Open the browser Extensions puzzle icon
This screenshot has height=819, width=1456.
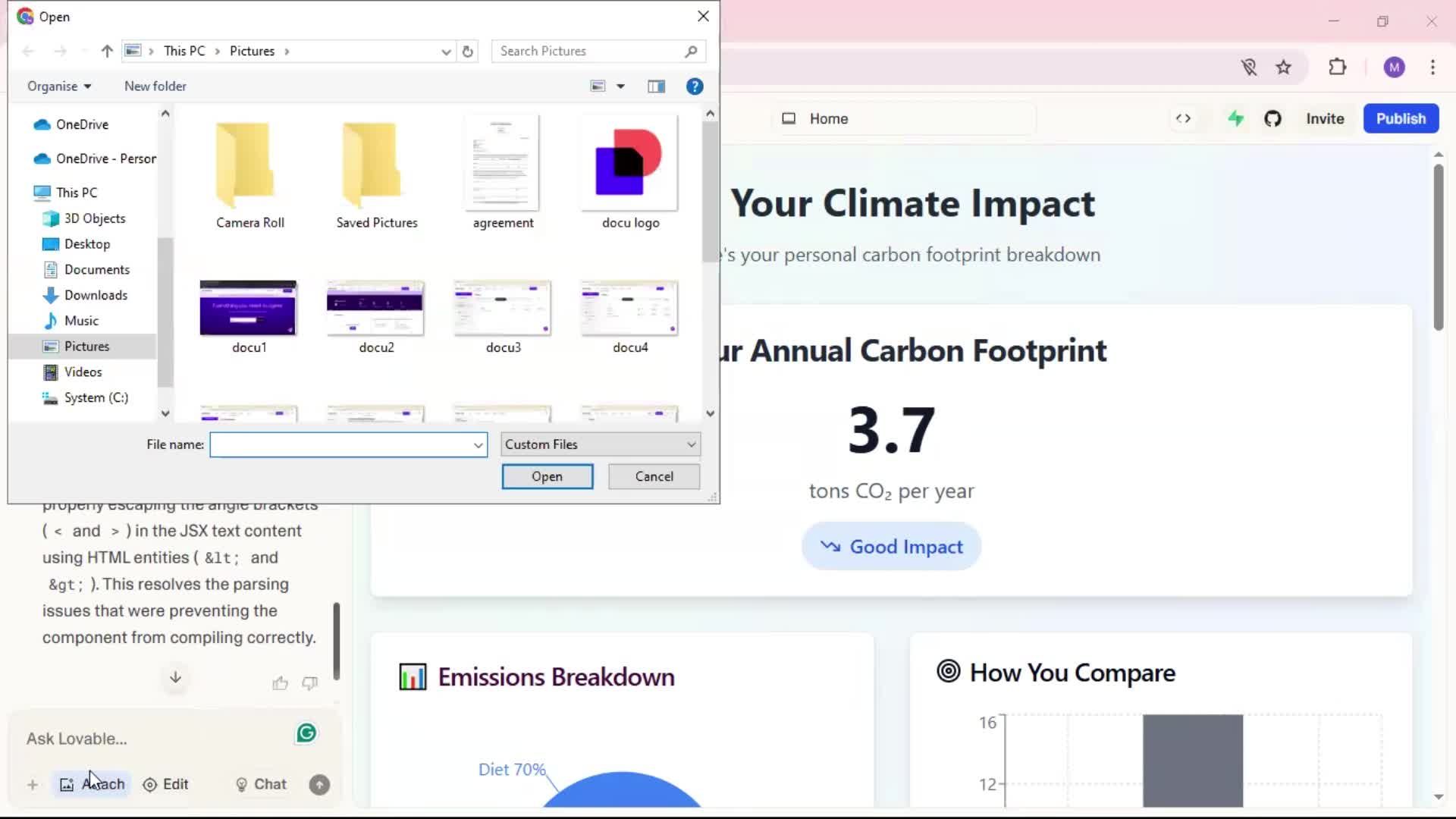[x=1338, y=67]
